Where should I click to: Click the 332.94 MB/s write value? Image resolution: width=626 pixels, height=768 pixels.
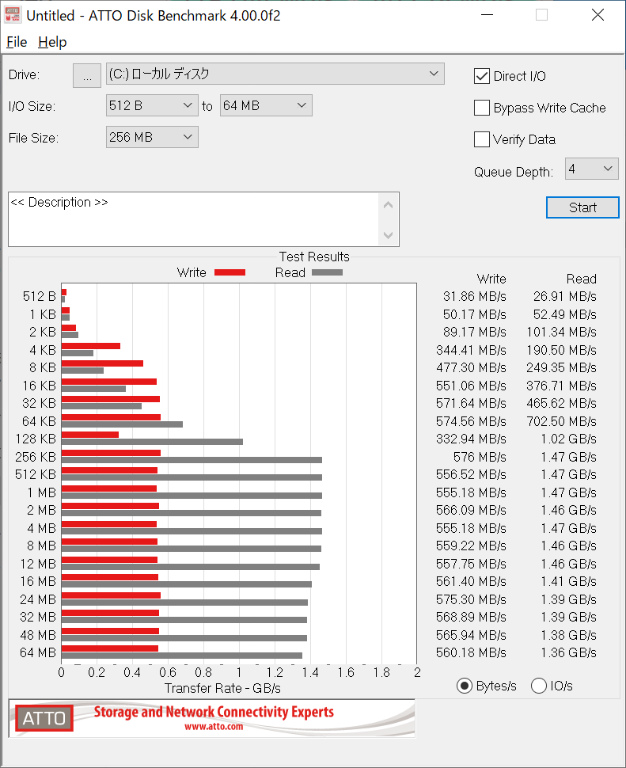pyautogui.click(x=471, y=439)
